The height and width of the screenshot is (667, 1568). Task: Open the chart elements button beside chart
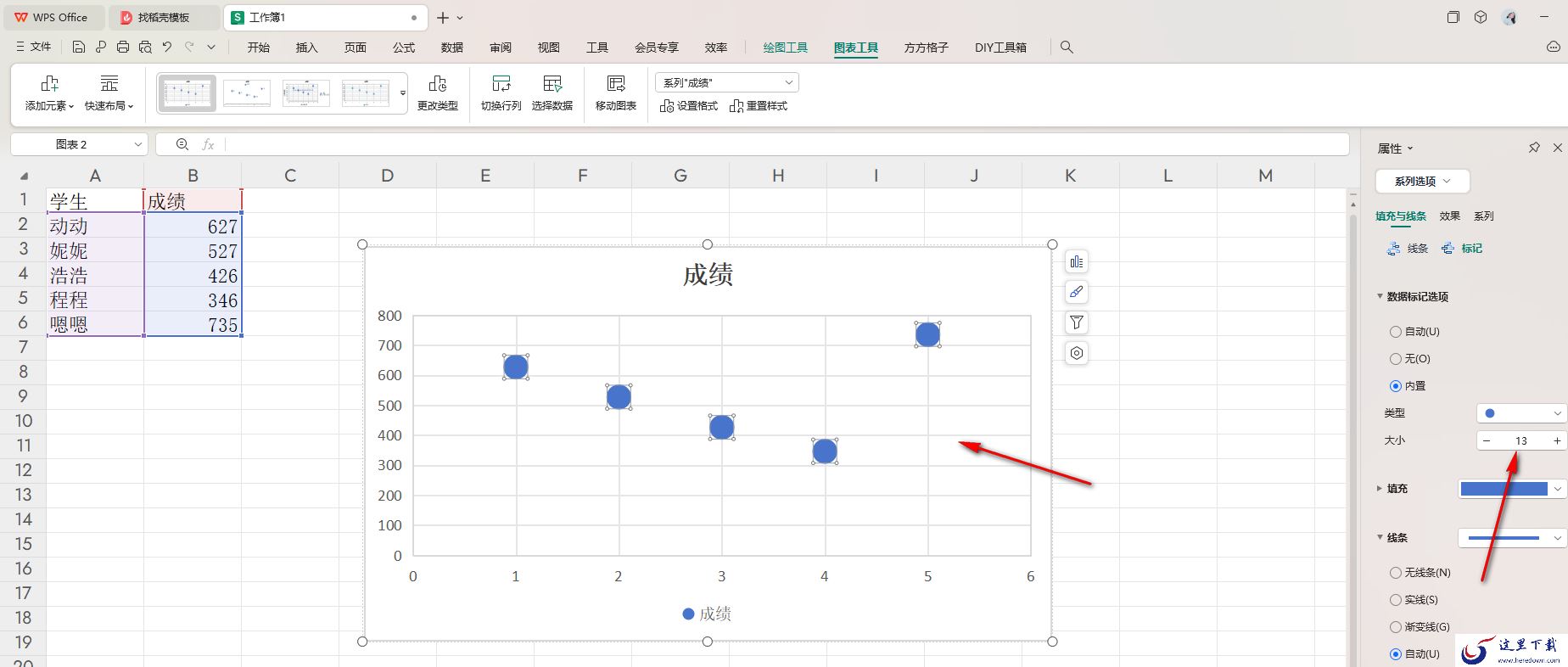coord(1077,261)
